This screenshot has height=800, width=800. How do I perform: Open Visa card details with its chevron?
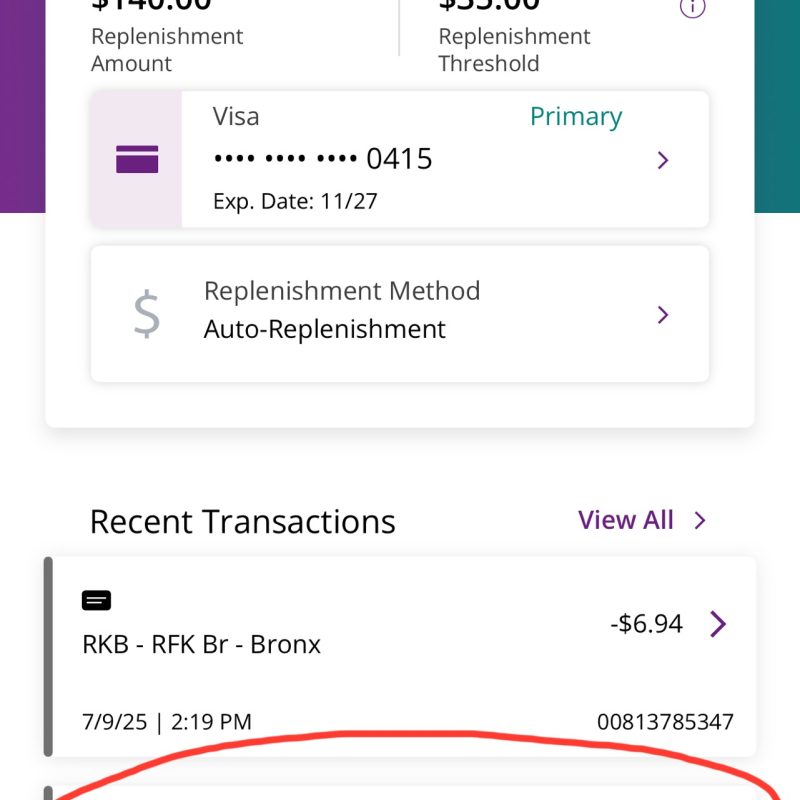pyautogui.click(x=662, y=160)
